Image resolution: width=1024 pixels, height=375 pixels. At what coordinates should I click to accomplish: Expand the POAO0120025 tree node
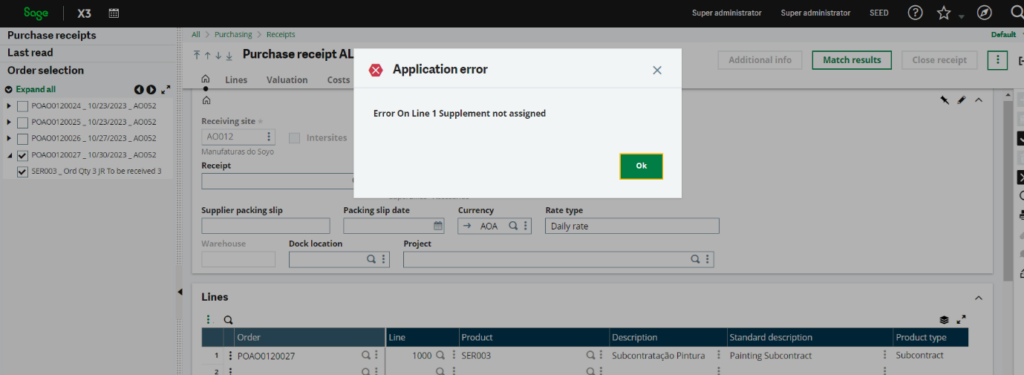(8, 122)
